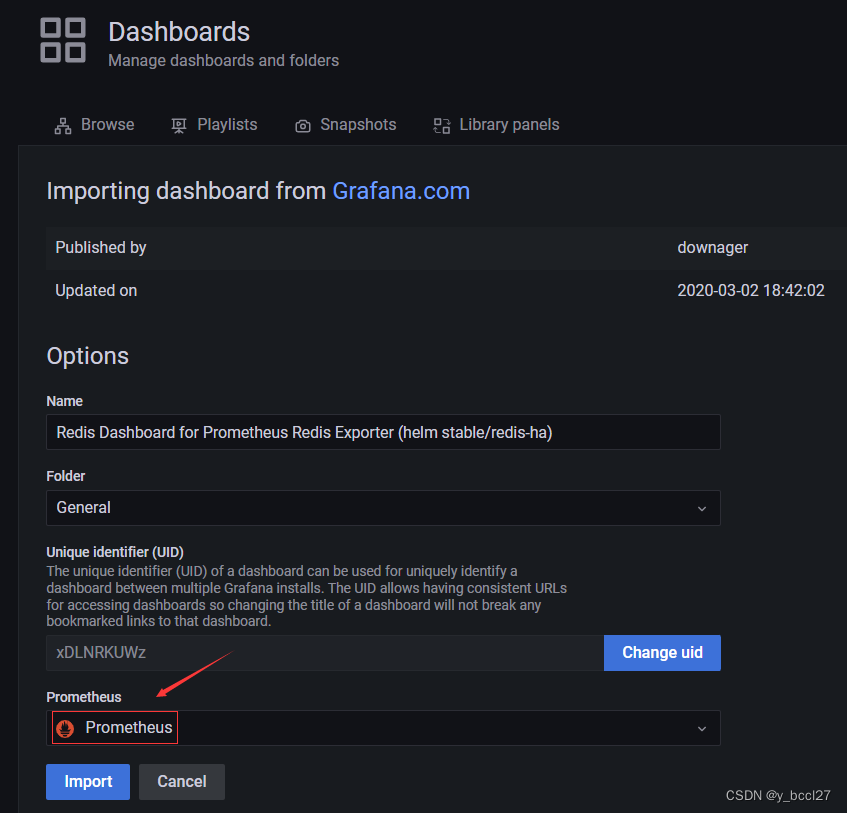Click the 'Manage dashboards and folders' subtitle
The image size is (847, 813).
224,61
